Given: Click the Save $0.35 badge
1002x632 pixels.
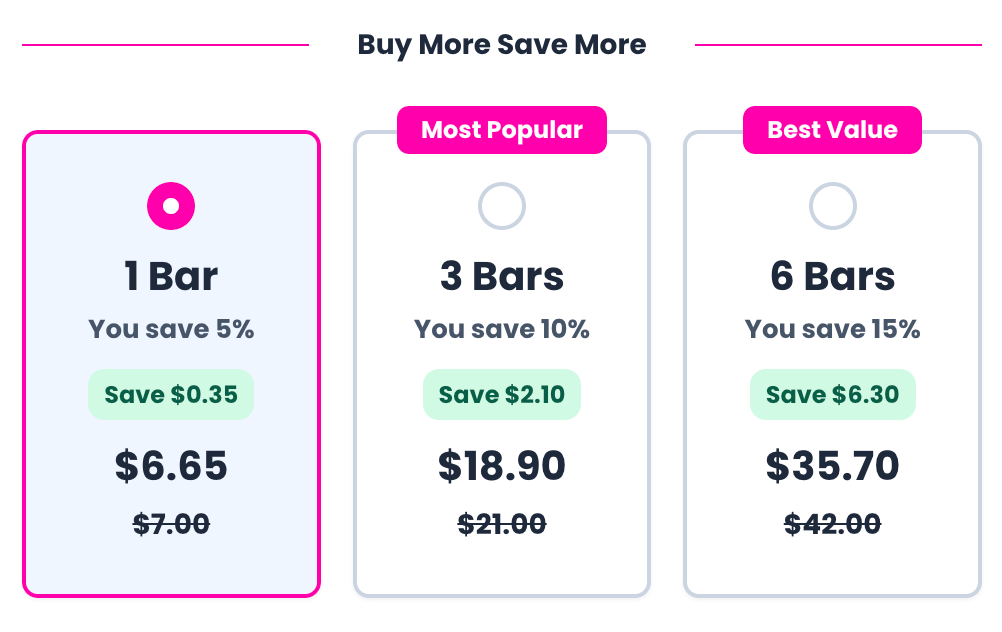Looking at the screenshot, I should coord(171,394).
